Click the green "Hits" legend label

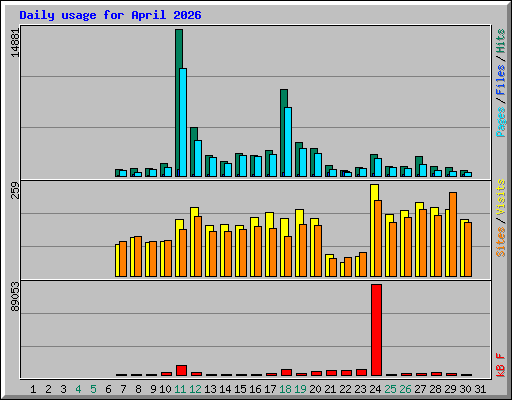click(501, 41)
